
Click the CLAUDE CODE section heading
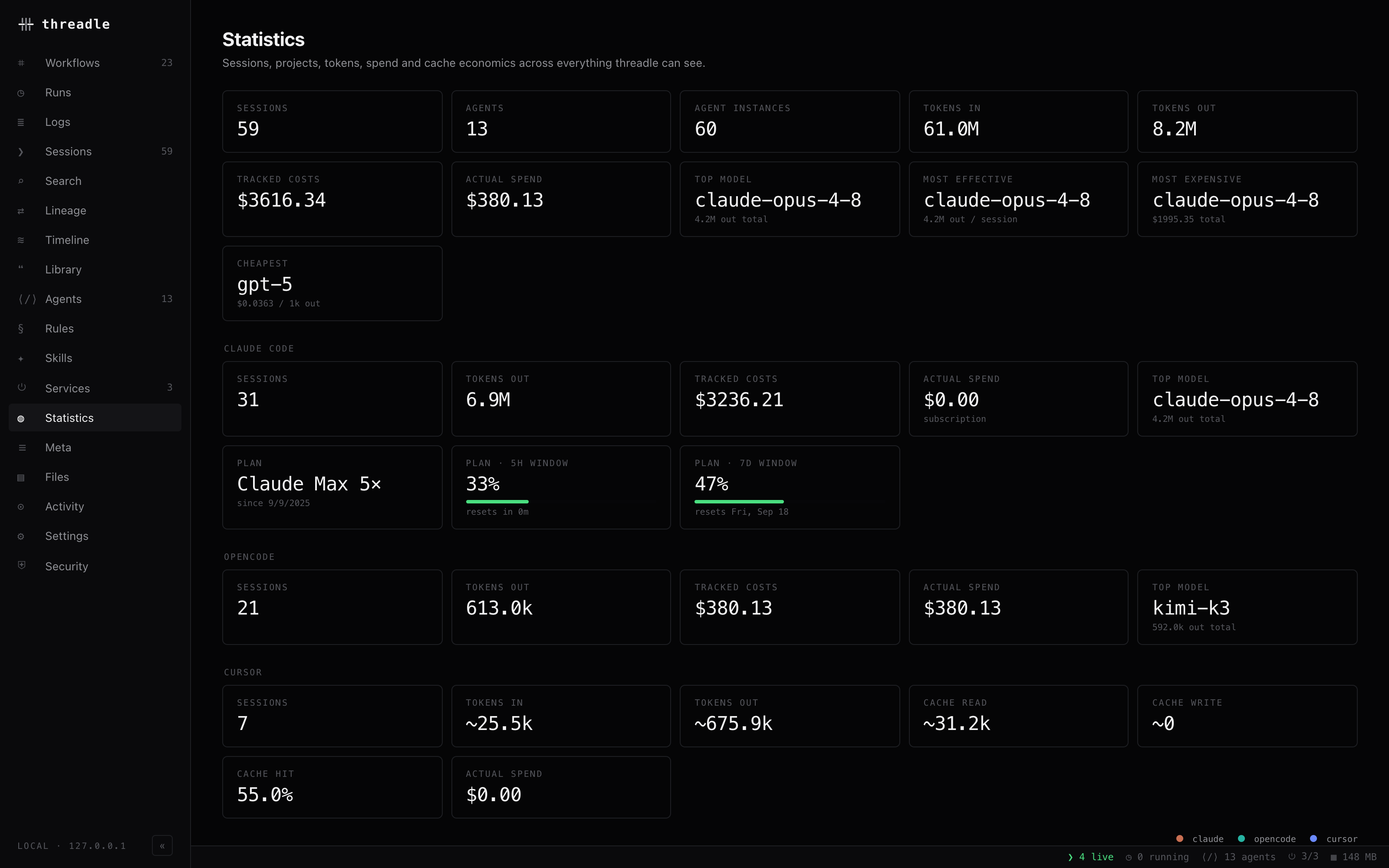[x=259, y=349]
